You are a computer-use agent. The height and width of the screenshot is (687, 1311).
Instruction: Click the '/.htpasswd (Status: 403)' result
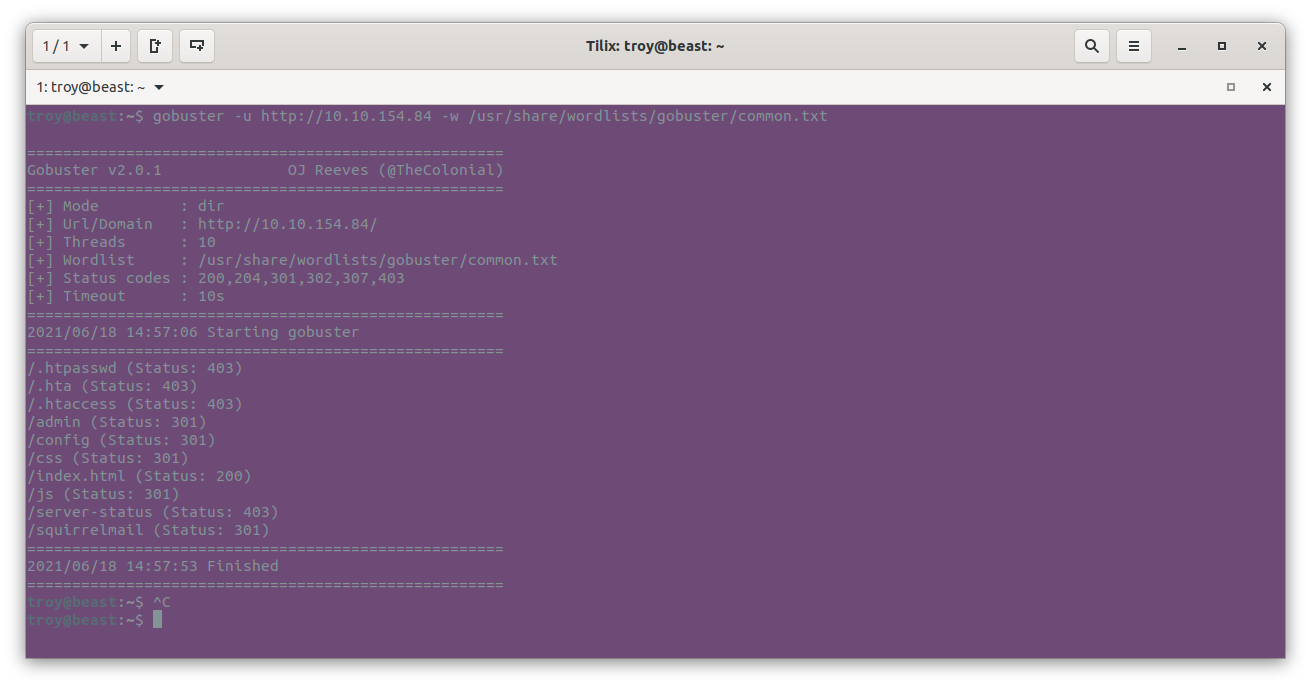135,368
